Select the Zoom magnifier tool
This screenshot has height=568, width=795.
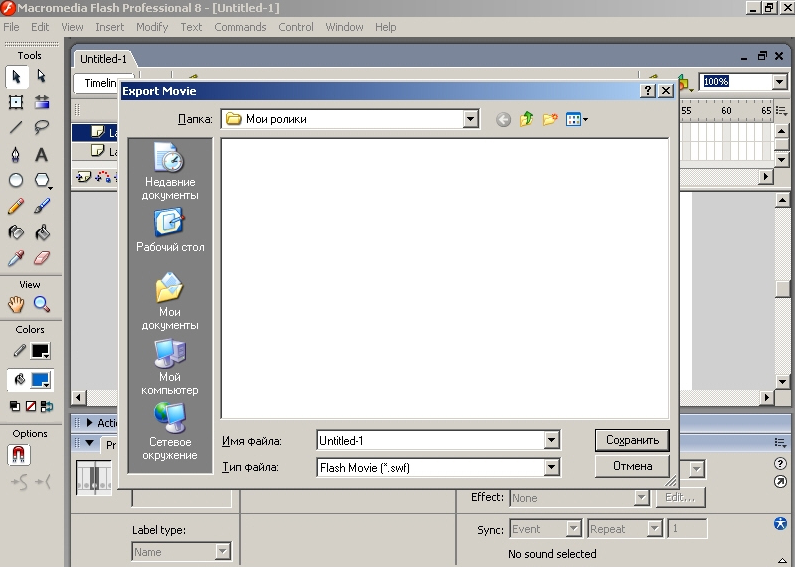pyautogui.click(x=42, y=304)
